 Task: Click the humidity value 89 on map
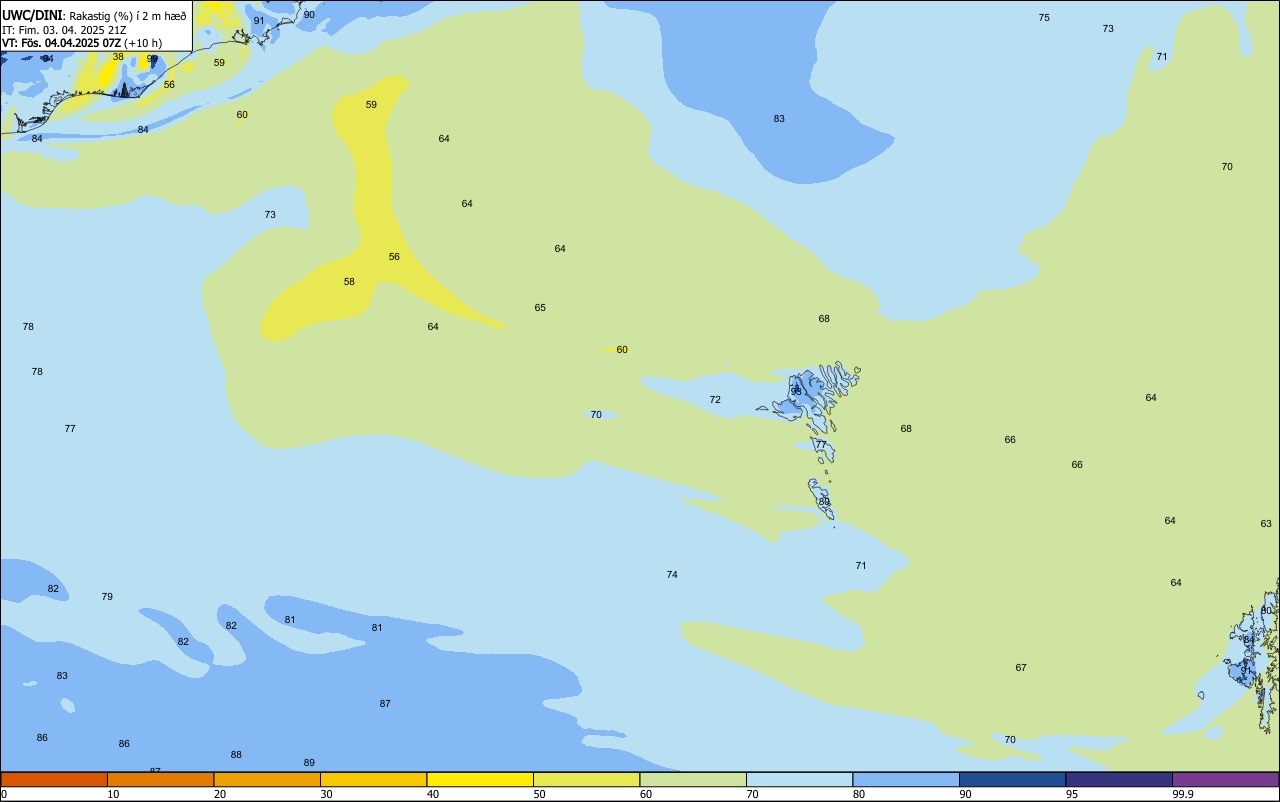pyautogui.click(x=309, y=763)
